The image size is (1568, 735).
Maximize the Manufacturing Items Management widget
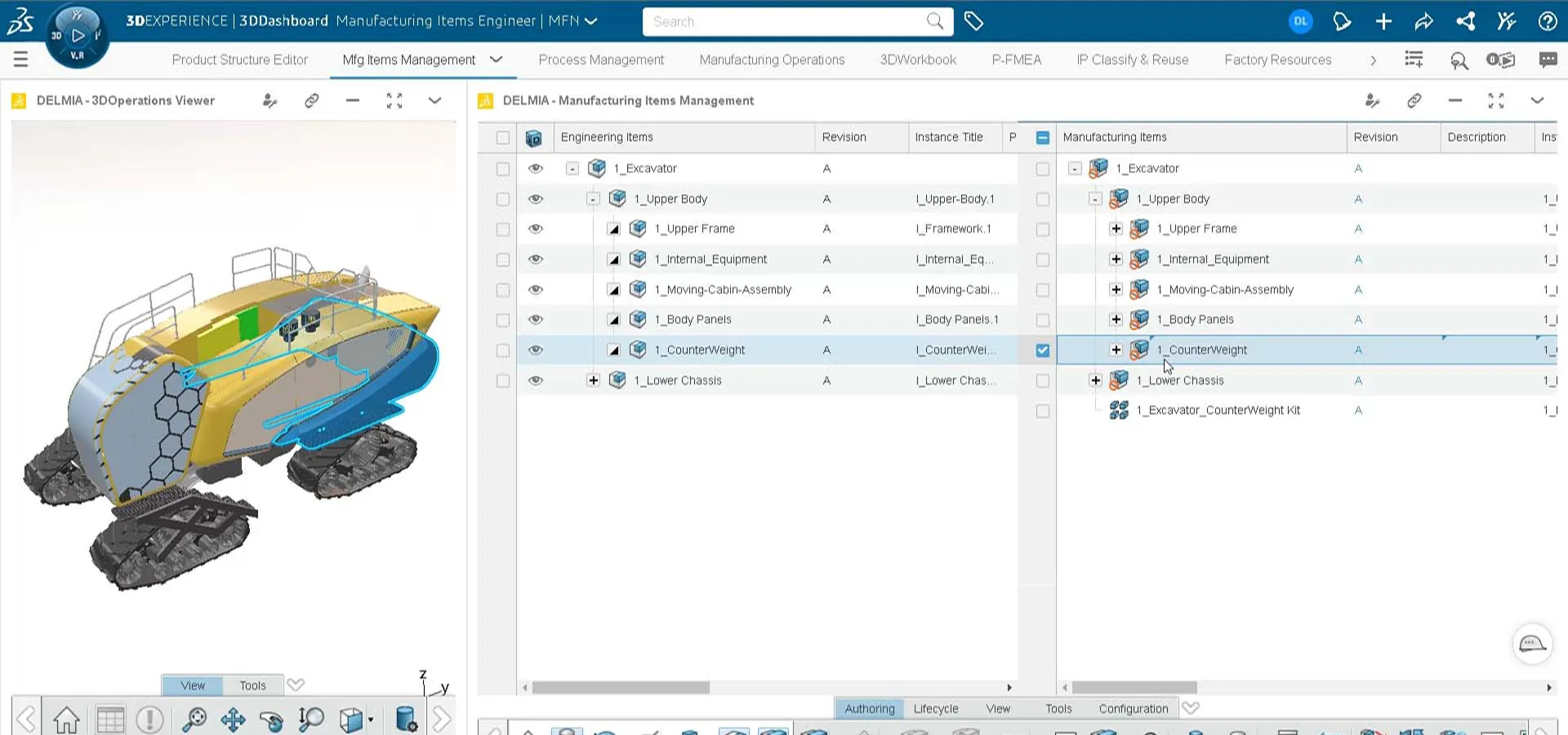tap(1496, 100)
